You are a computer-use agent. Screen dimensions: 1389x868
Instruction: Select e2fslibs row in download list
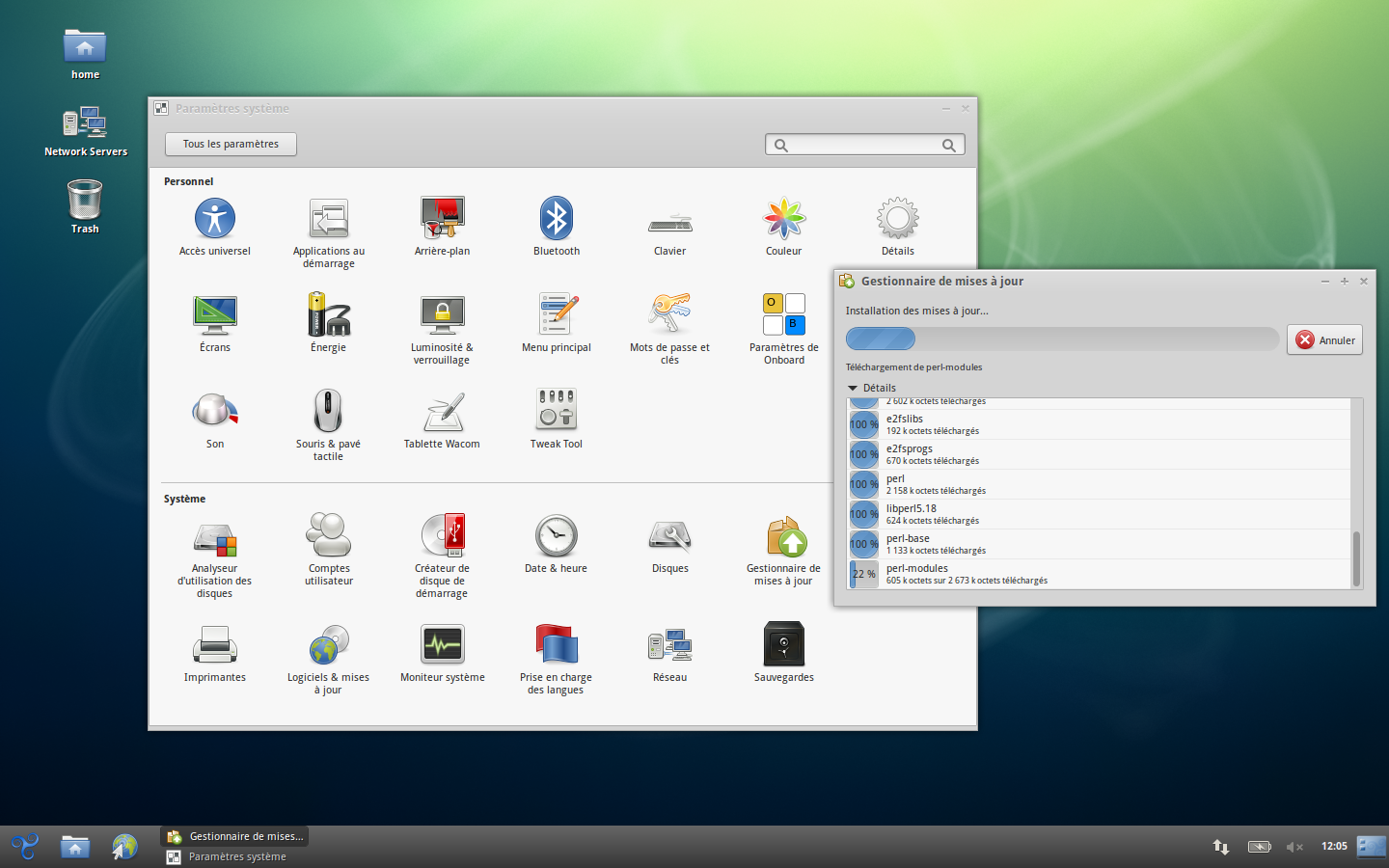tap(1099, 424)
